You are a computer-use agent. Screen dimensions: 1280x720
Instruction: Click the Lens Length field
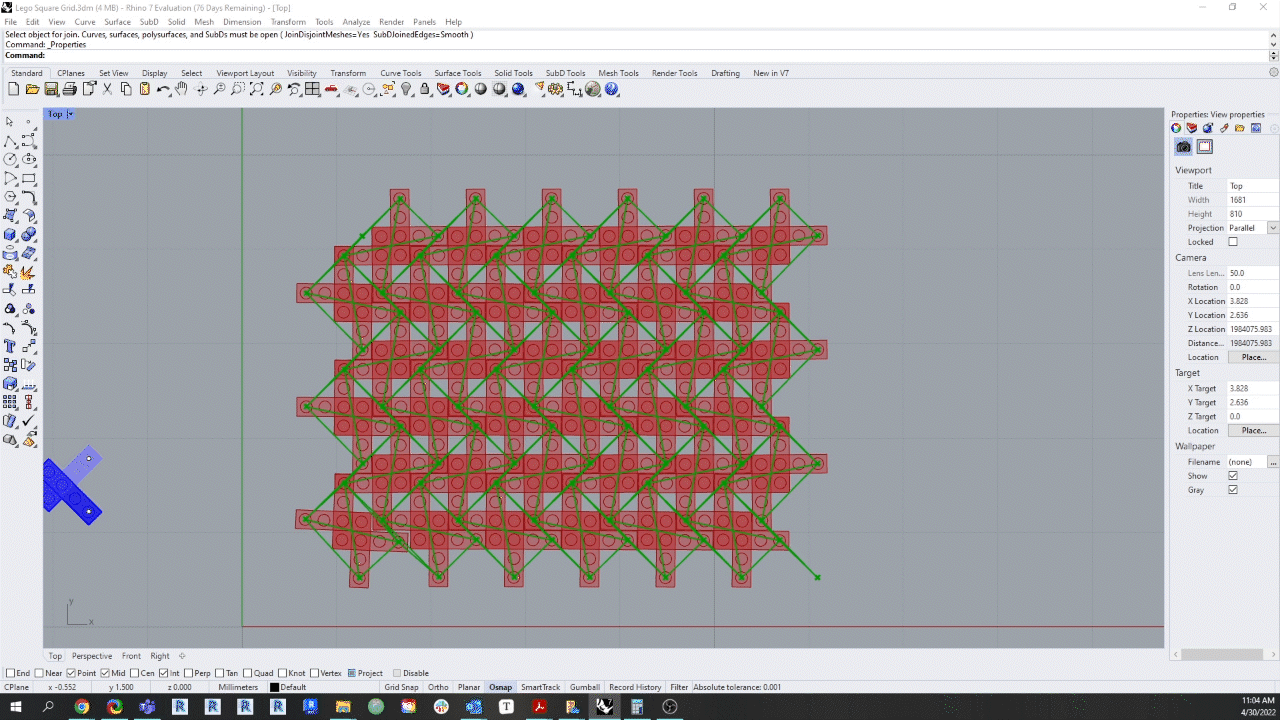[1253, 273]
